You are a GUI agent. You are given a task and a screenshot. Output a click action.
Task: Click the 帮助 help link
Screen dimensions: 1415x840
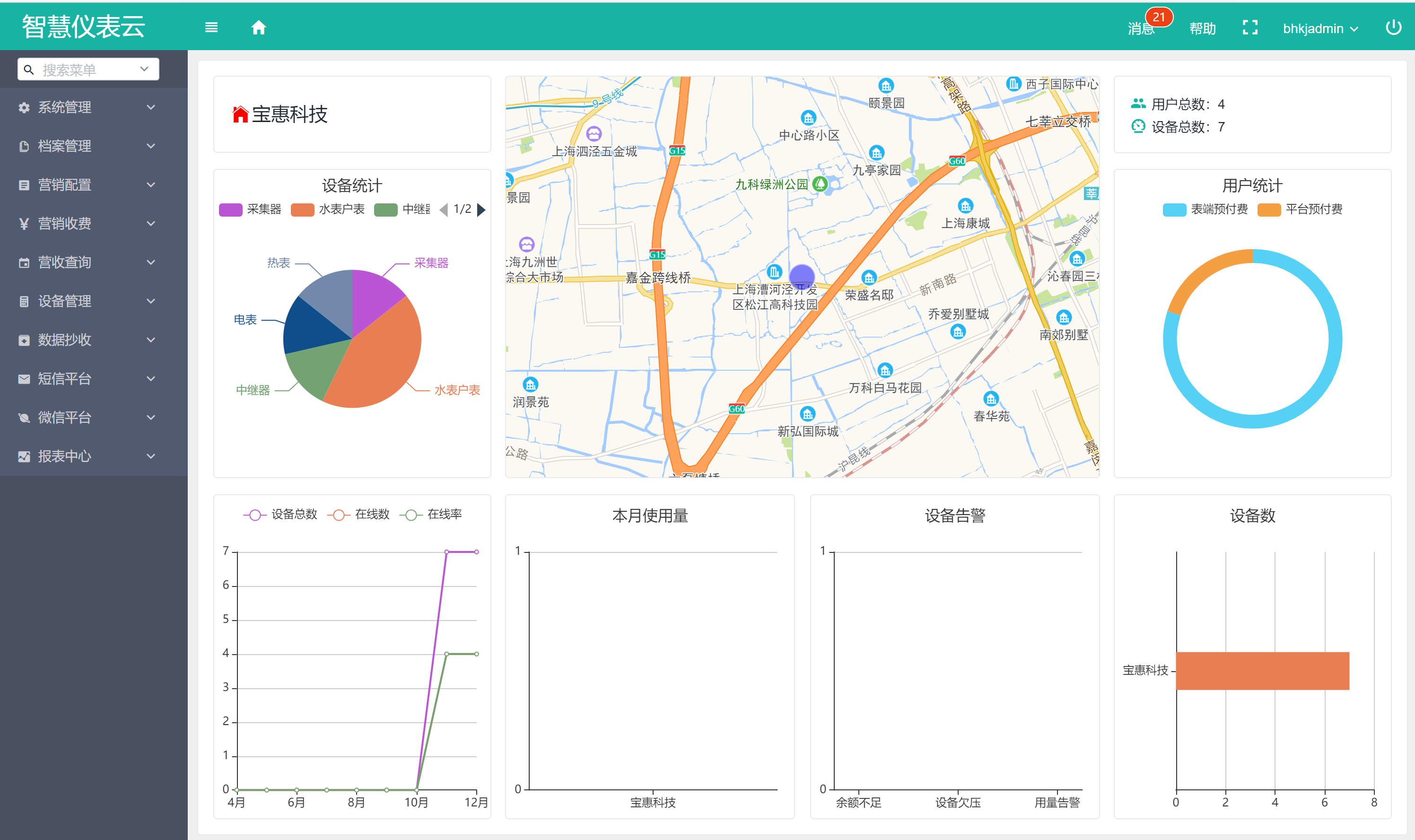[x=1202, y=28]
